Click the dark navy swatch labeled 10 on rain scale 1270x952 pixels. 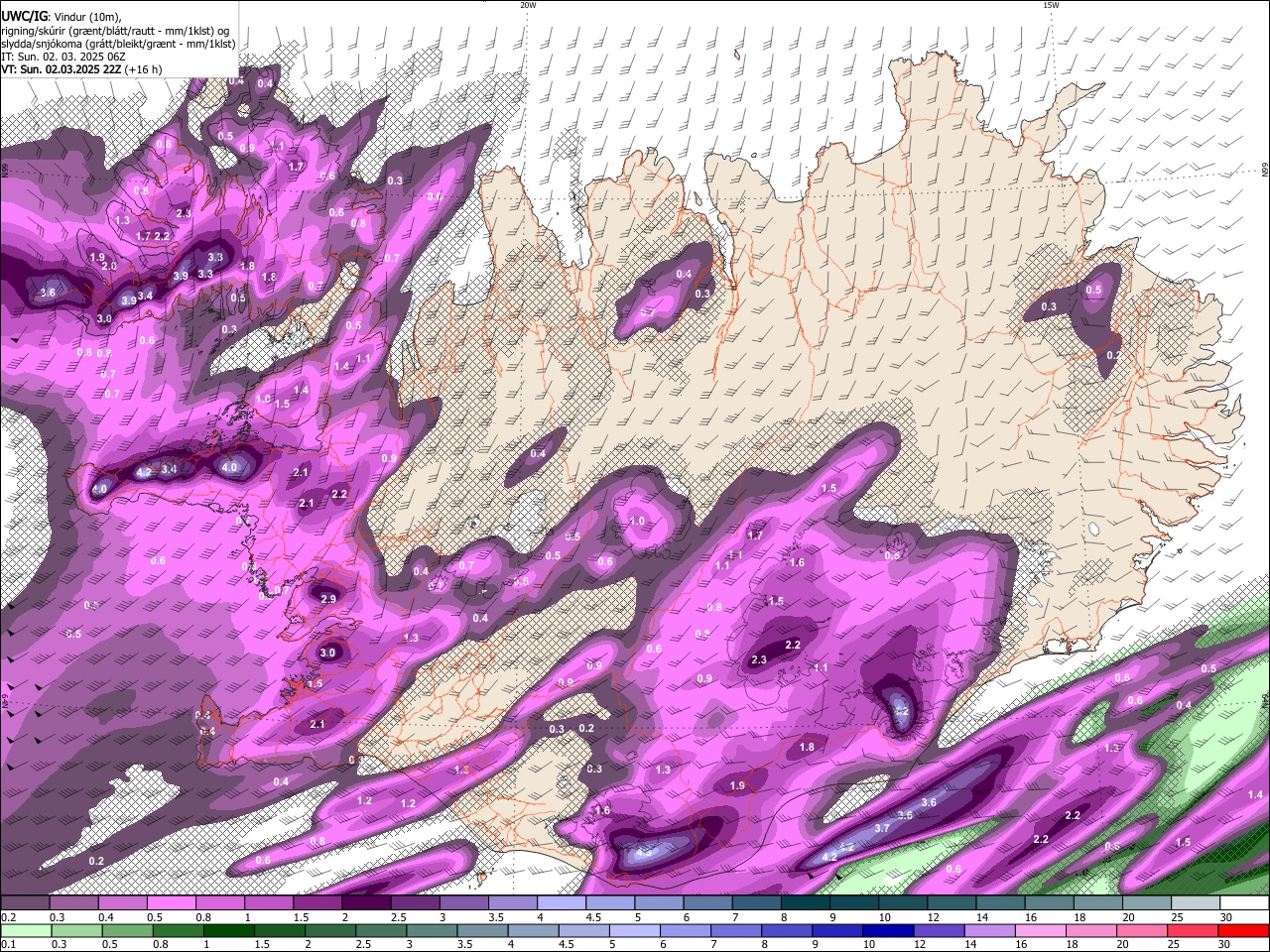click(886, 930)
